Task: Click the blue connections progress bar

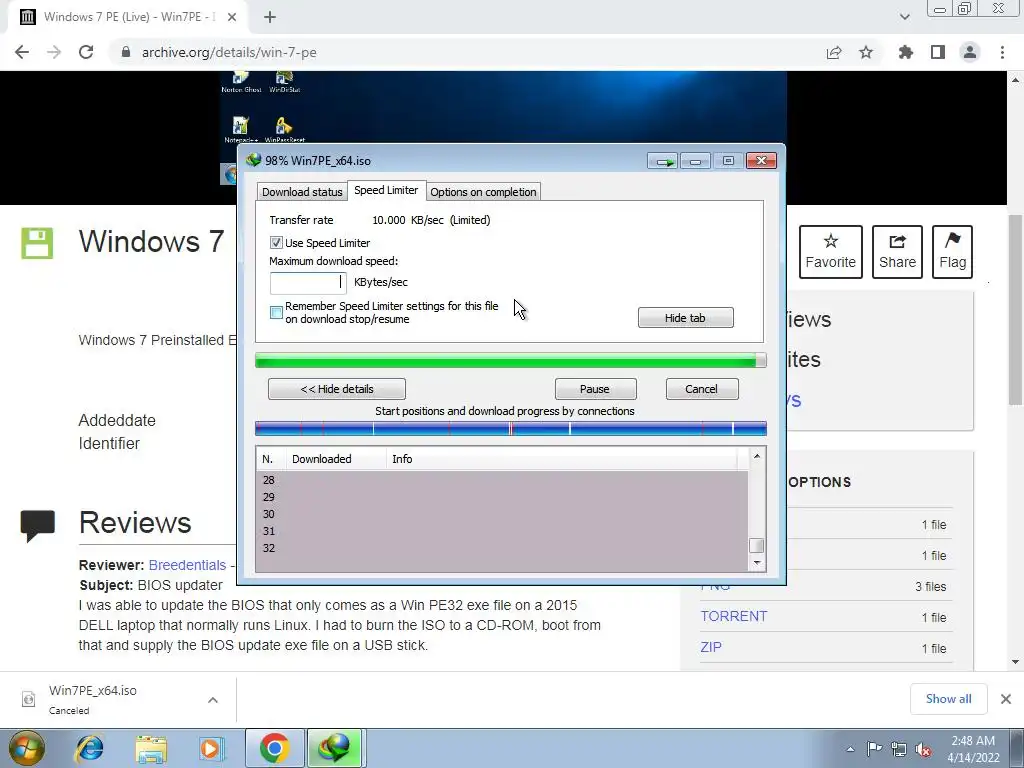Action: click(x=510, y=428)
